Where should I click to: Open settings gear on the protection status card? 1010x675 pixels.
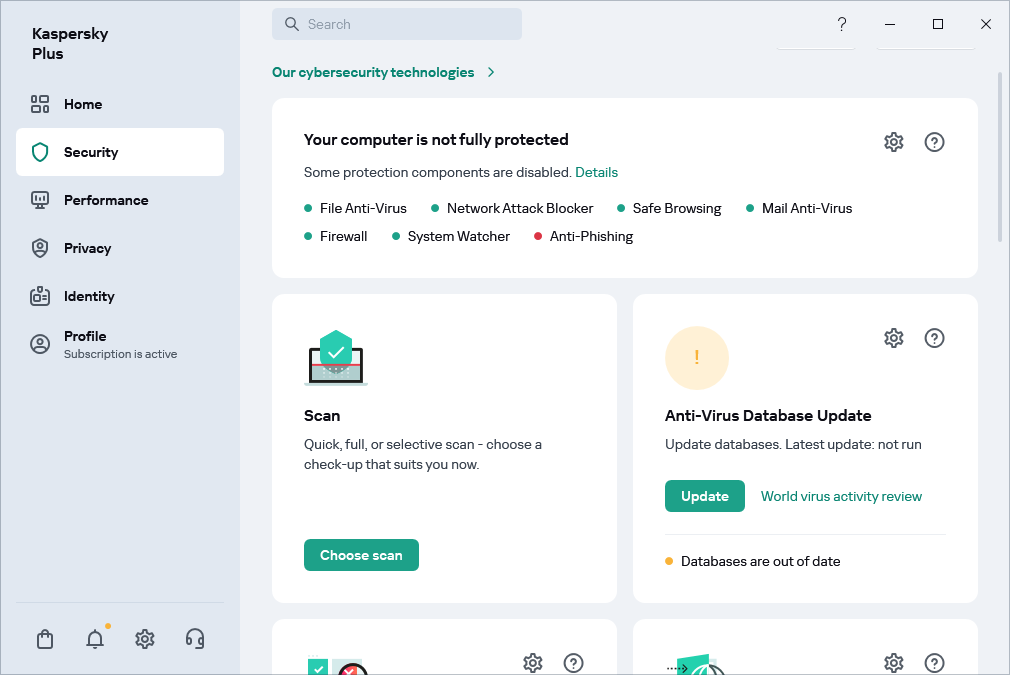(x=893, y=141)
